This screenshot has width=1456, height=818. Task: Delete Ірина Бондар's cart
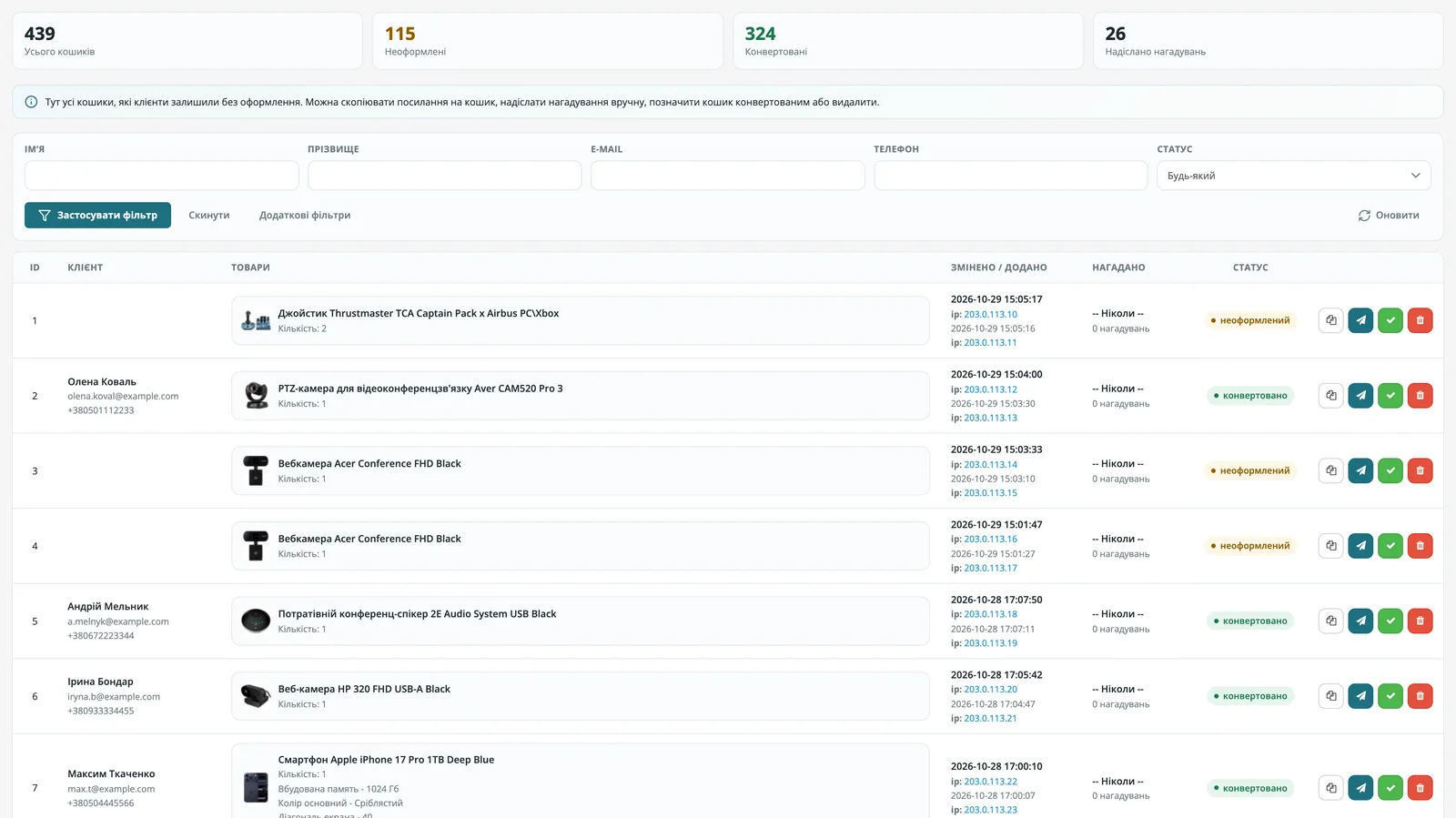click(x=1420, y=696)
